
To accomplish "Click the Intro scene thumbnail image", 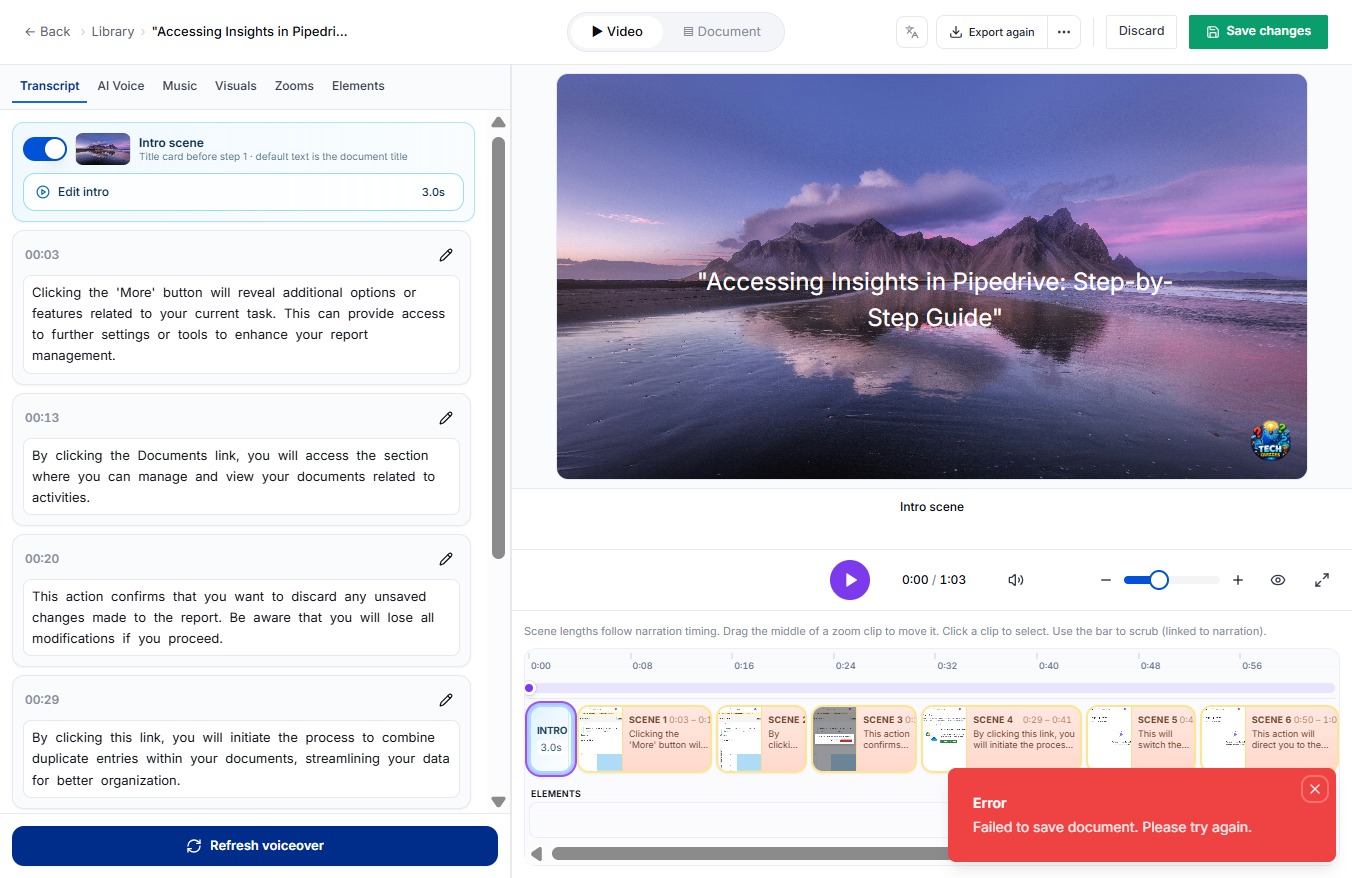I will [x=103, y=149].
